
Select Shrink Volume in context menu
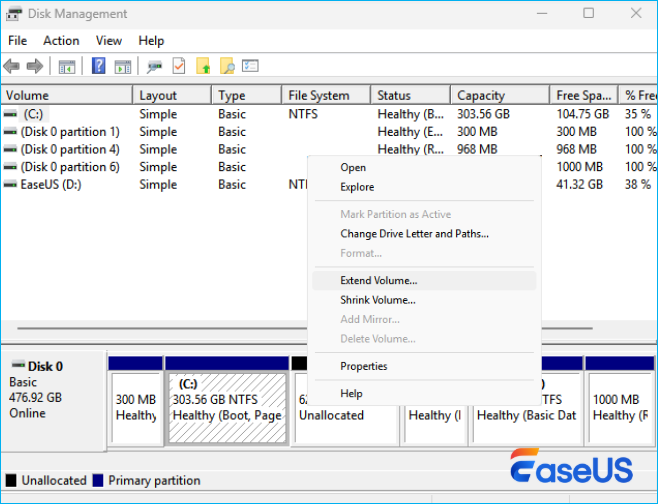[377, 300]
